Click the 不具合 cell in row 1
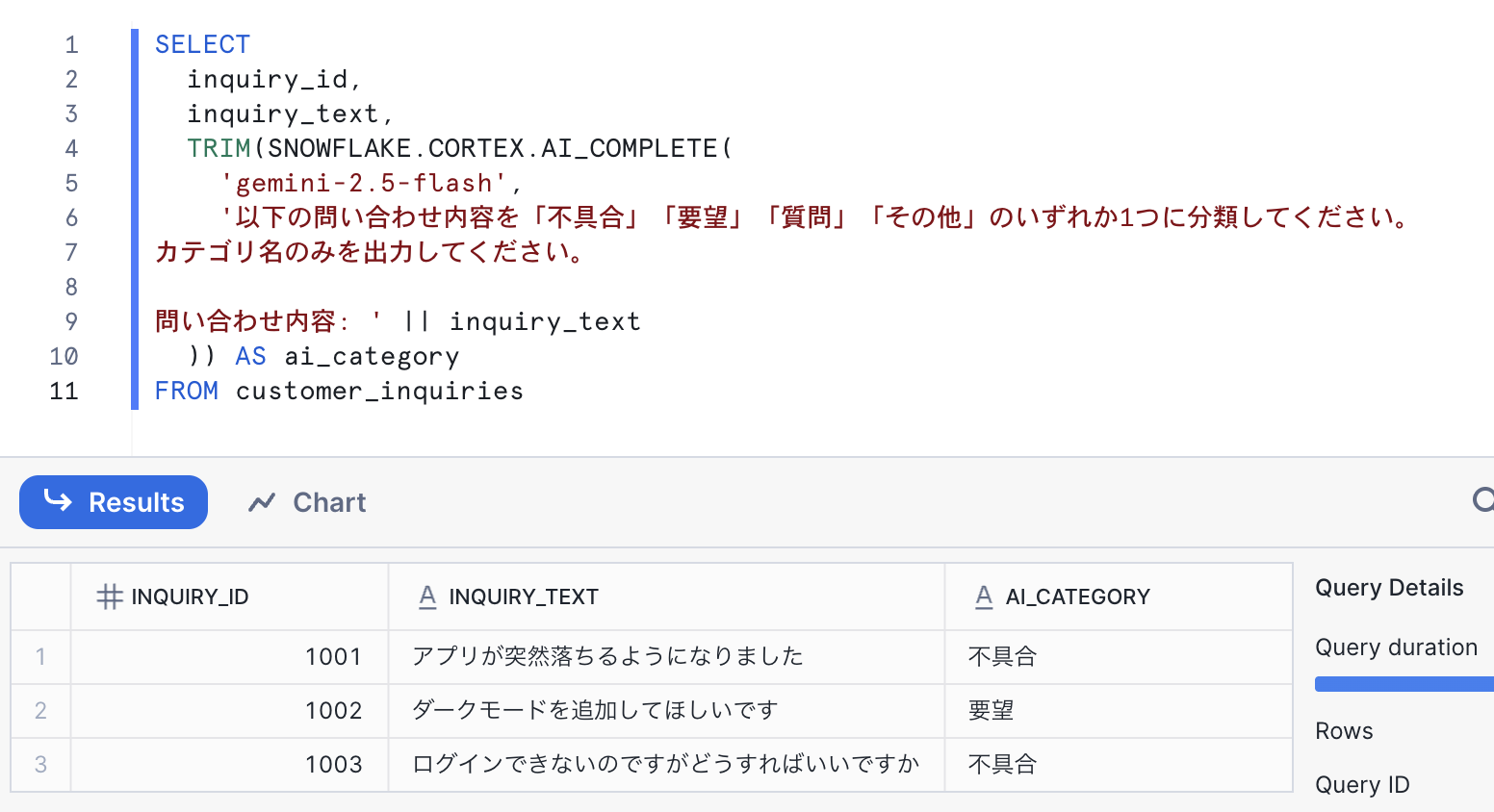This screenshot has height=812, width=1494. (x=1001, y=657)
